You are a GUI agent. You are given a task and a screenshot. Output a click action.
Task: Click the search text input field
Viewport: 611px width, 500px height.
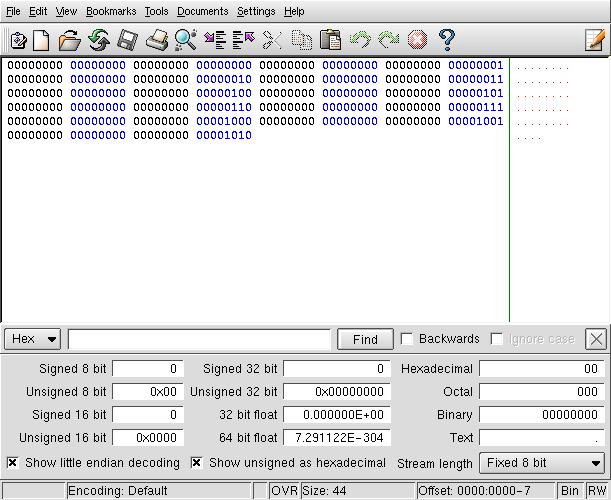(x=199, y=339)
